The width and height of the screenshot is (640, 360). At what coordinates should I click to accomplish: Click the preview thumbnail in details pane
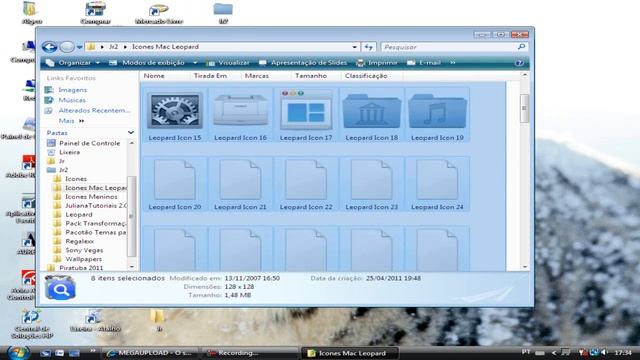60,287
